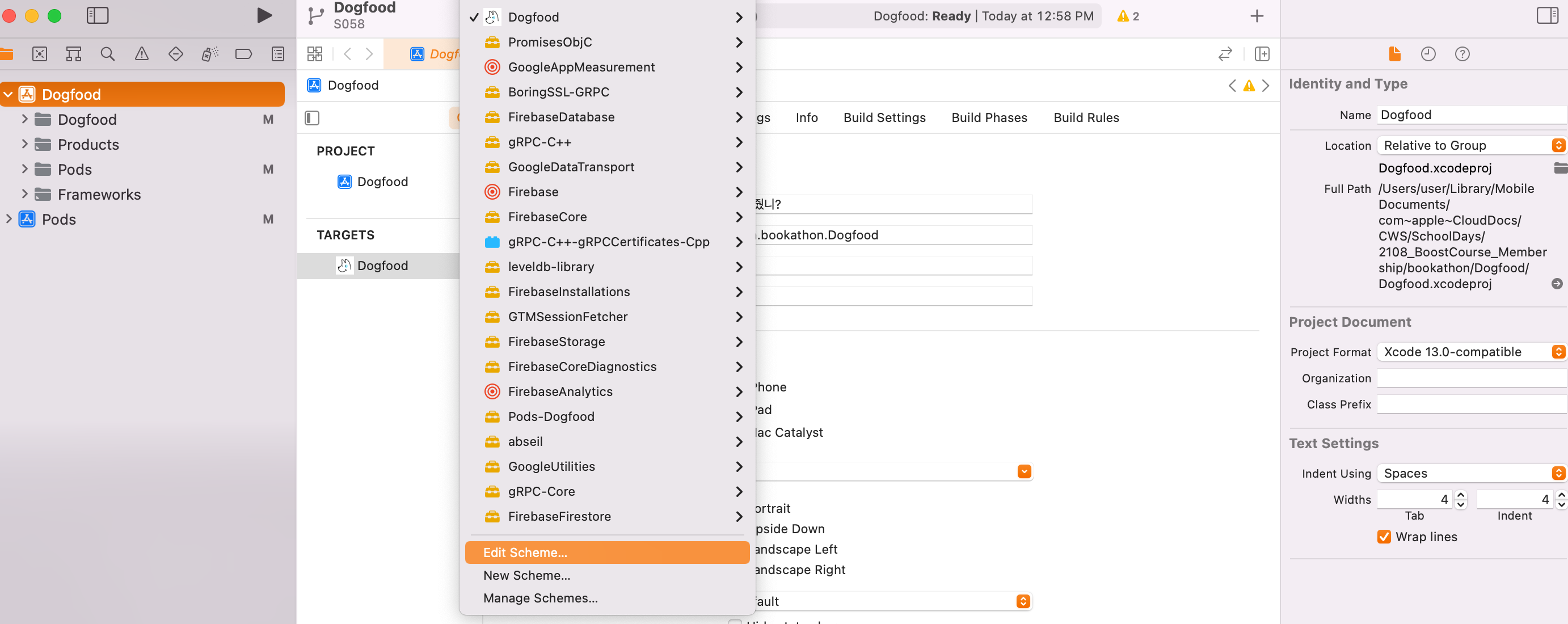Open the Find navigator magnifier icon
Screen dimensions: 1568x624
pyautogui.click(x=107, y=54)
